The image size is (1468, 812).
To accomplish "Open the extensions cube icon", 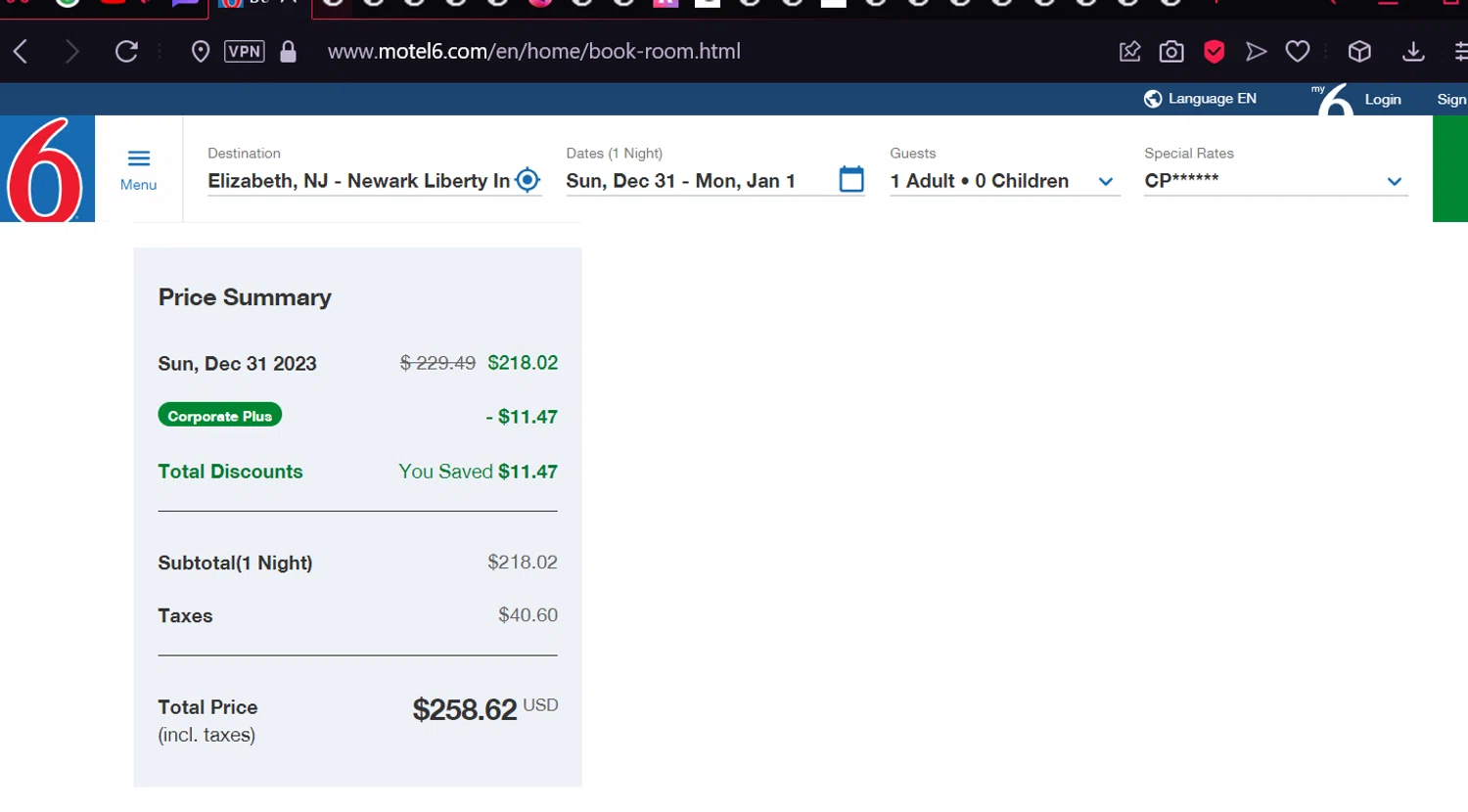I will click(x=1359, y=51).
